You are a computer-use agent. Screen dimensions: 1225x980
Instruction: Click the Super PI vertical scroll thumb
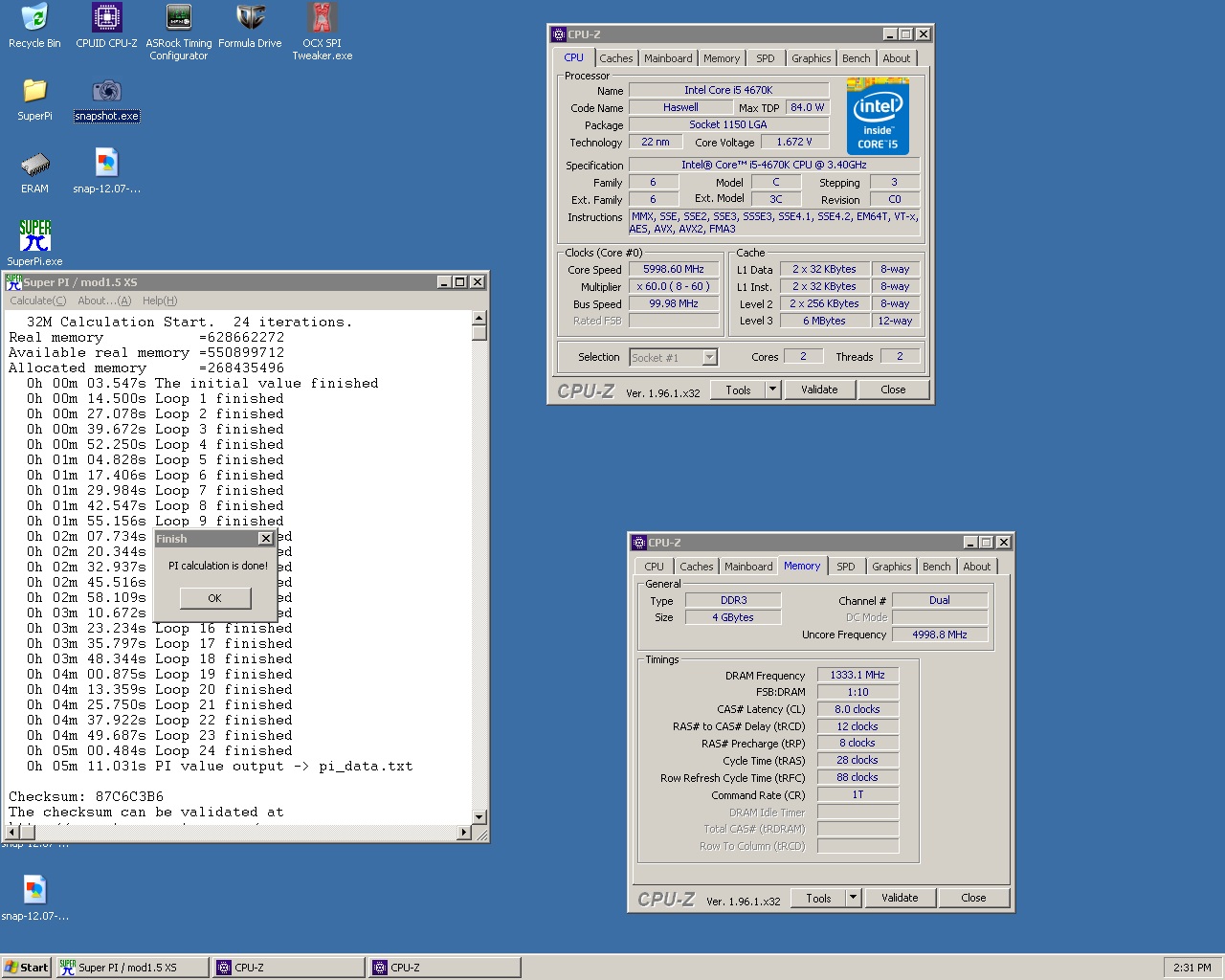(x=479, y=333)
